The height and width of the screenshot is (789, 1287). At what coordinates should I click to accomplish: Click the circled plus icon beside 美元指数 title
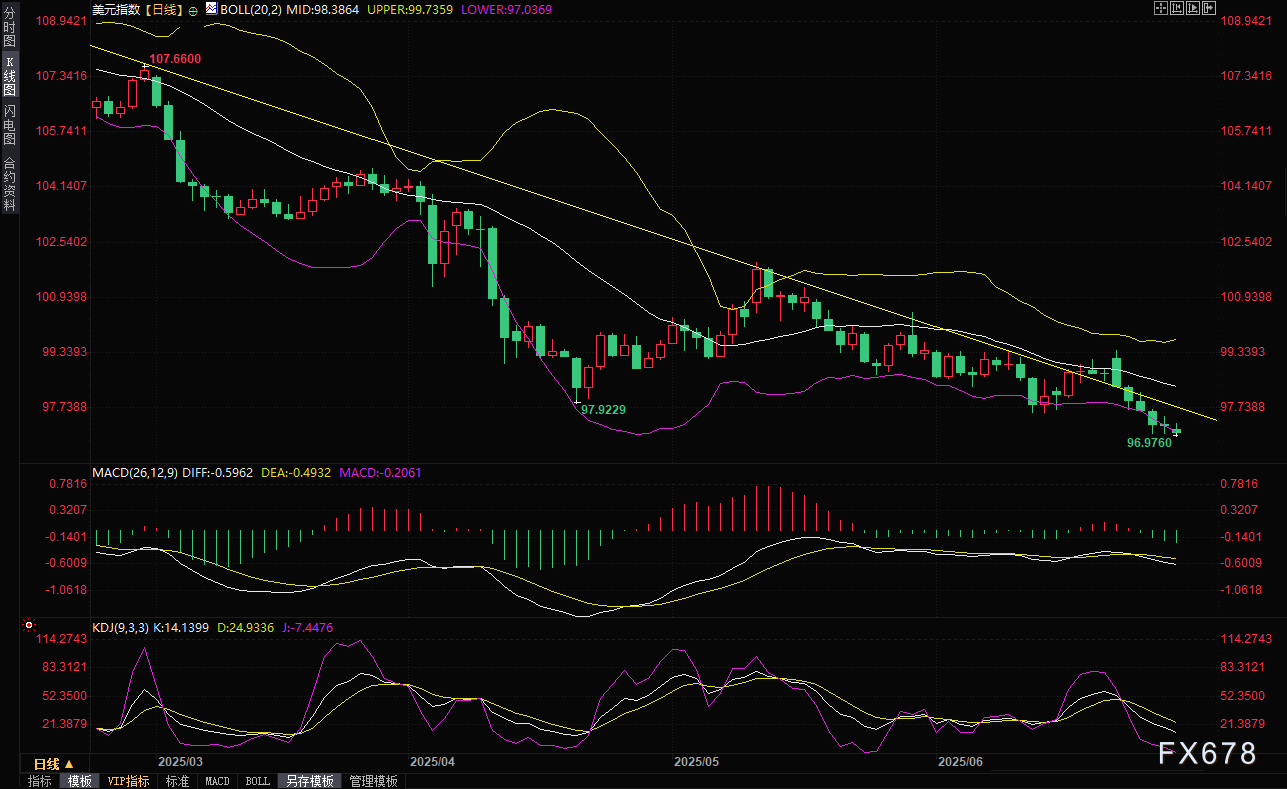tap(193, 9)
